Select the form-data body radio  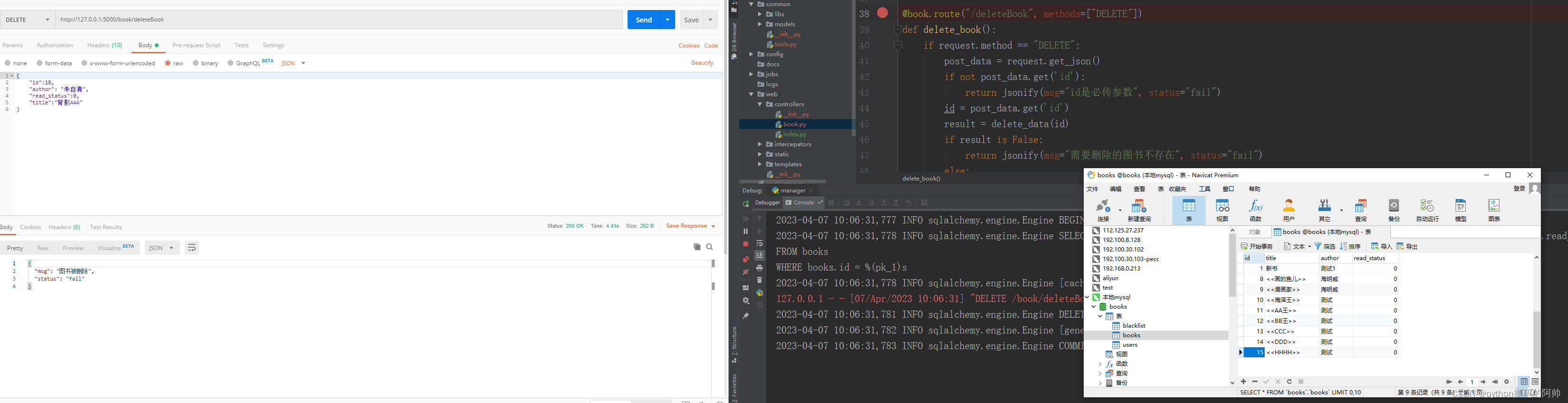click(x=40, y=63)
